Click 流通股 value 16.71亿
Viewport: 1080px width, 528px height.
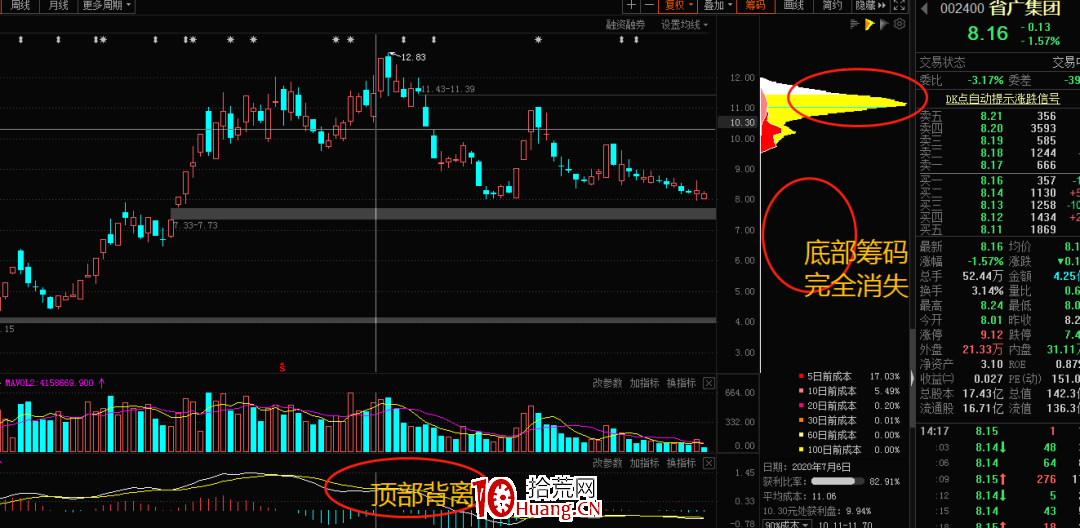tap(983, 409)
